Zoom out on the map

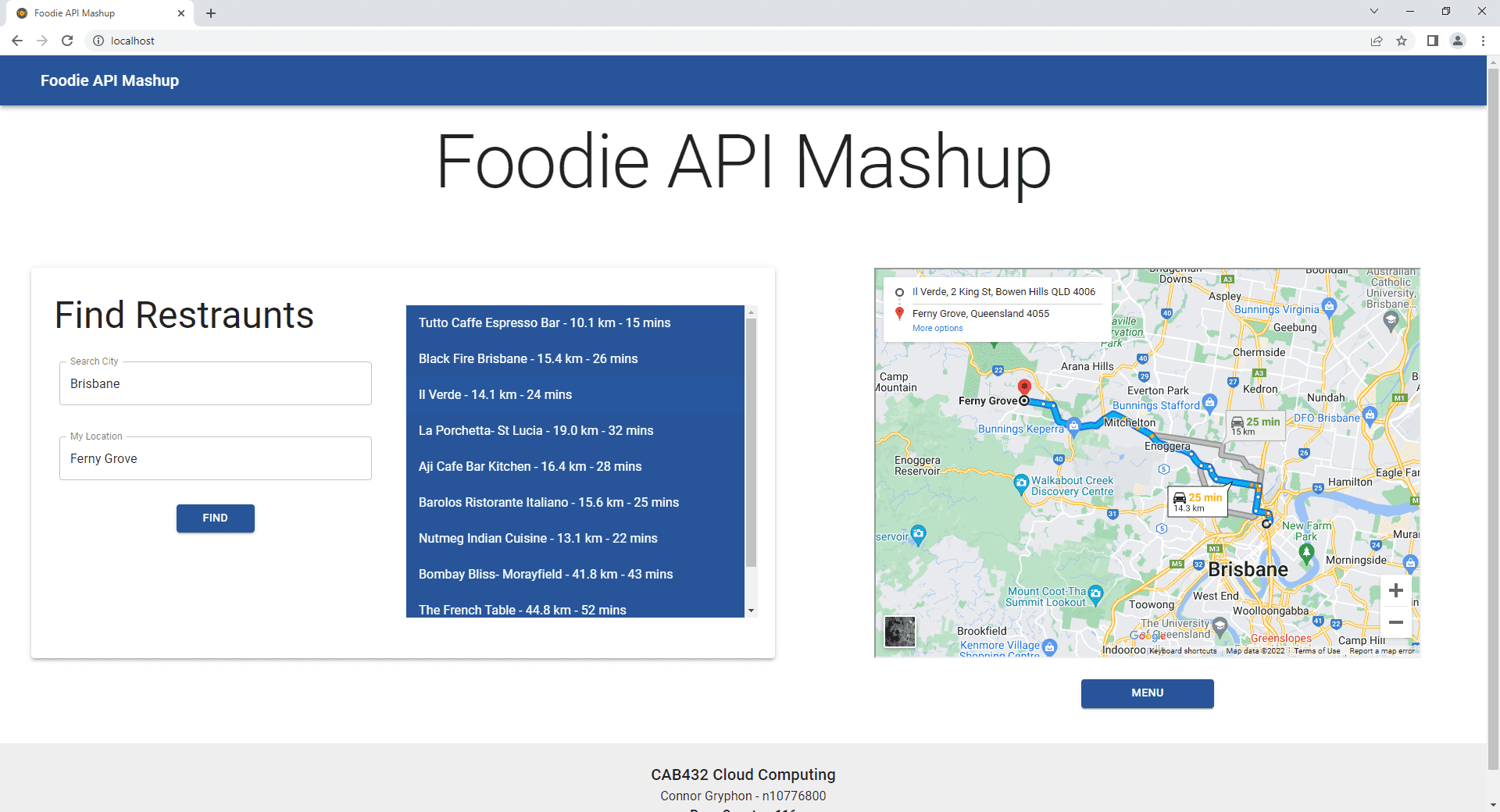click(x=1395, y=622)
